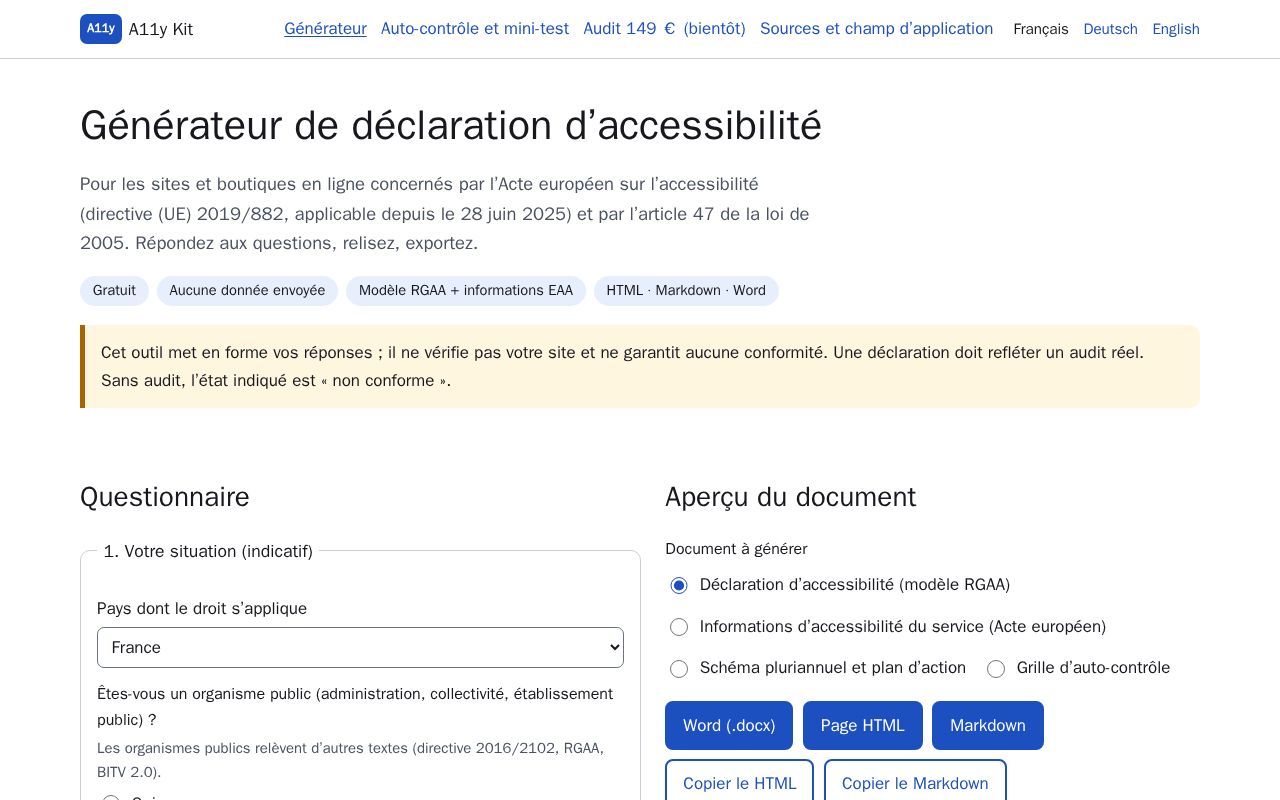Click the Aucune donnée envoyée badge
Image resolution: width=1280 pixels, height=800 pixels.
click(247, 291)
